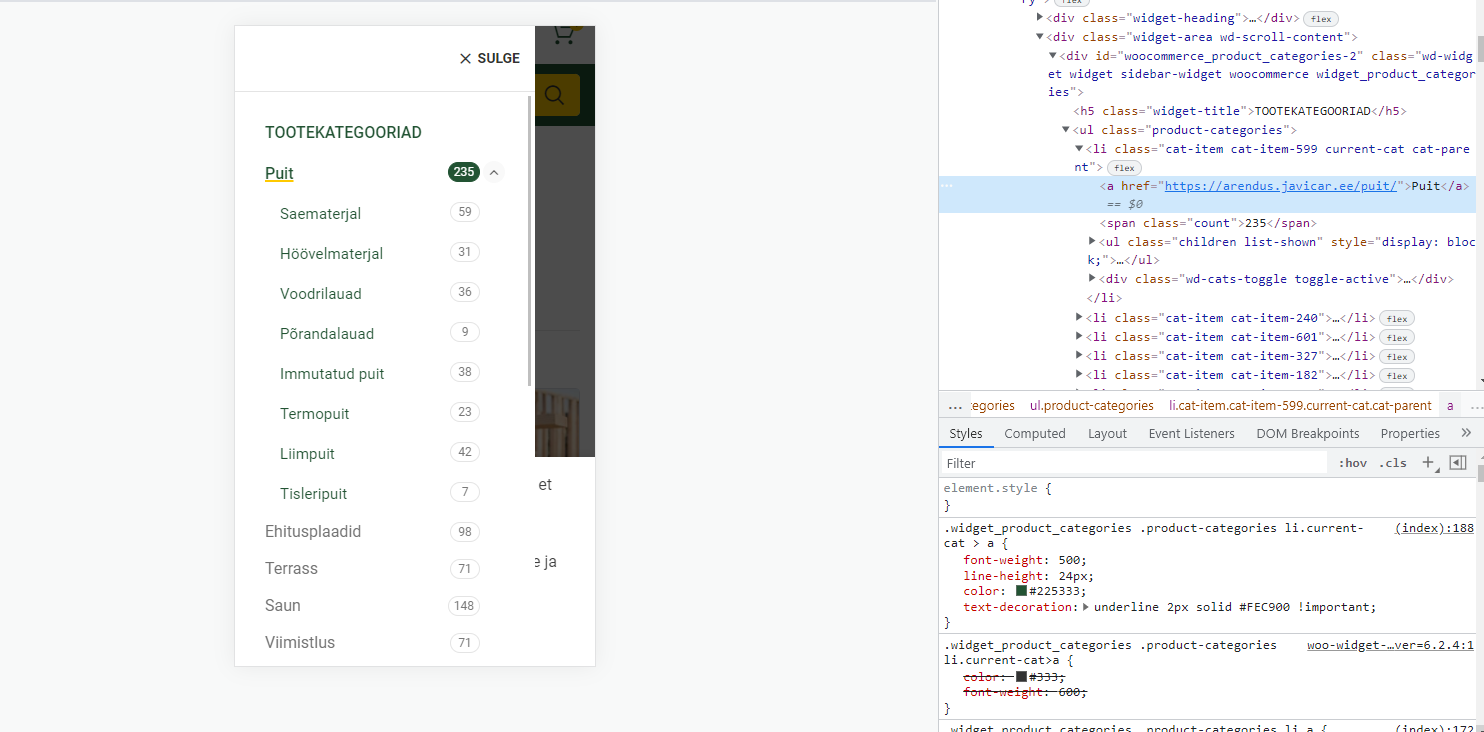The image size is (1484, 732).
Task: Toggle the flex badge for cat-item-601
Action: [x=1397, y=338]
